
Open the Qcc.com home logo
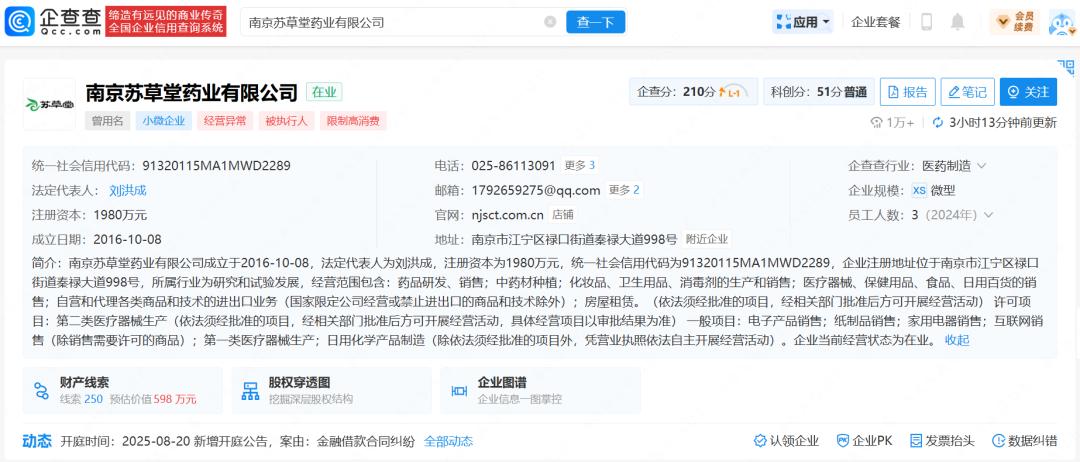tap(53, 21)
